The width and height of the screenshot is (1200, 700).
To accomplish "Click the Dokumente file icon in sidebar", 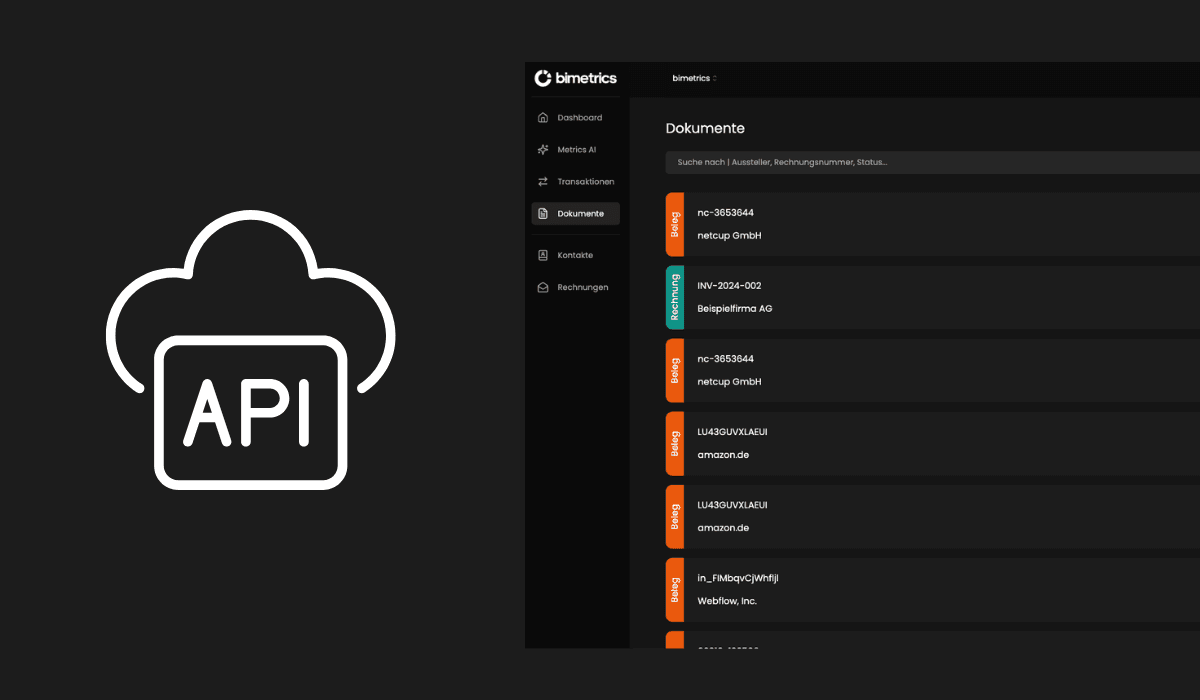I will 543,214.
